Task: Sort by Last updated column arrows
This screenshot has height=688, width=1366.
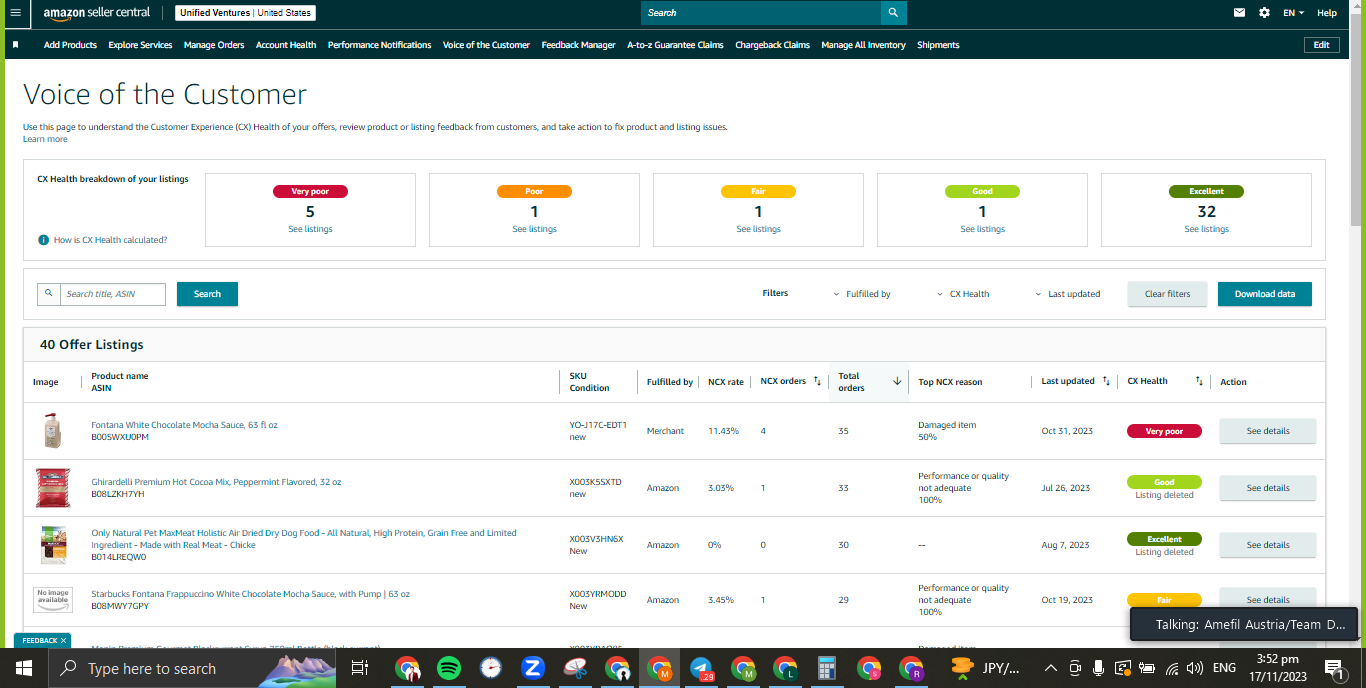Action: 1106,381
